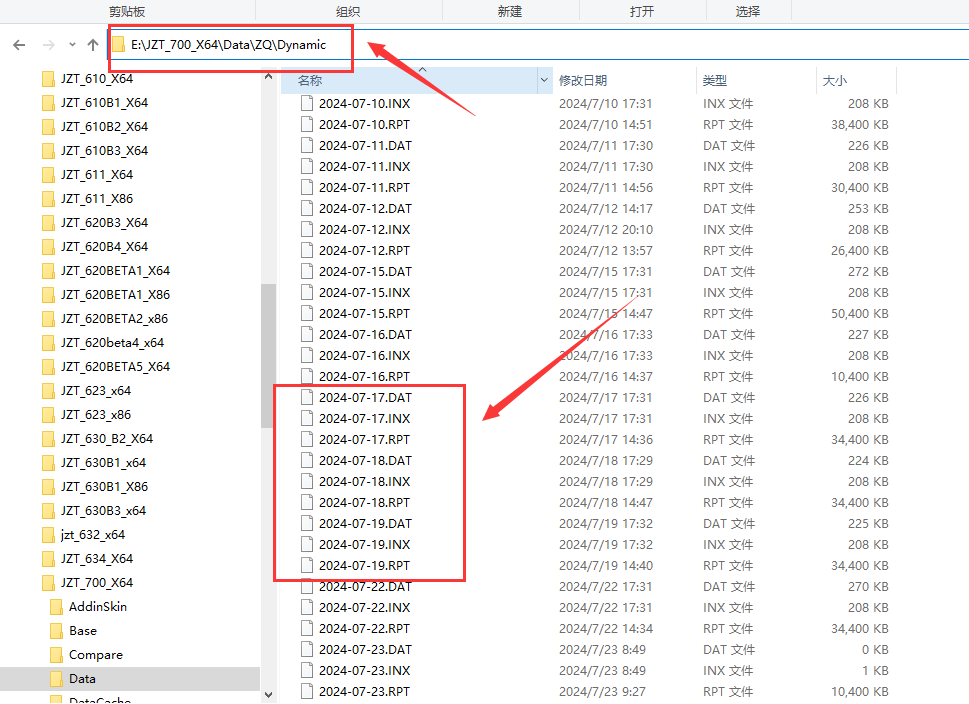
Task: Select file icon of 2024-07-10.RPT
Action: click(307, 124)
